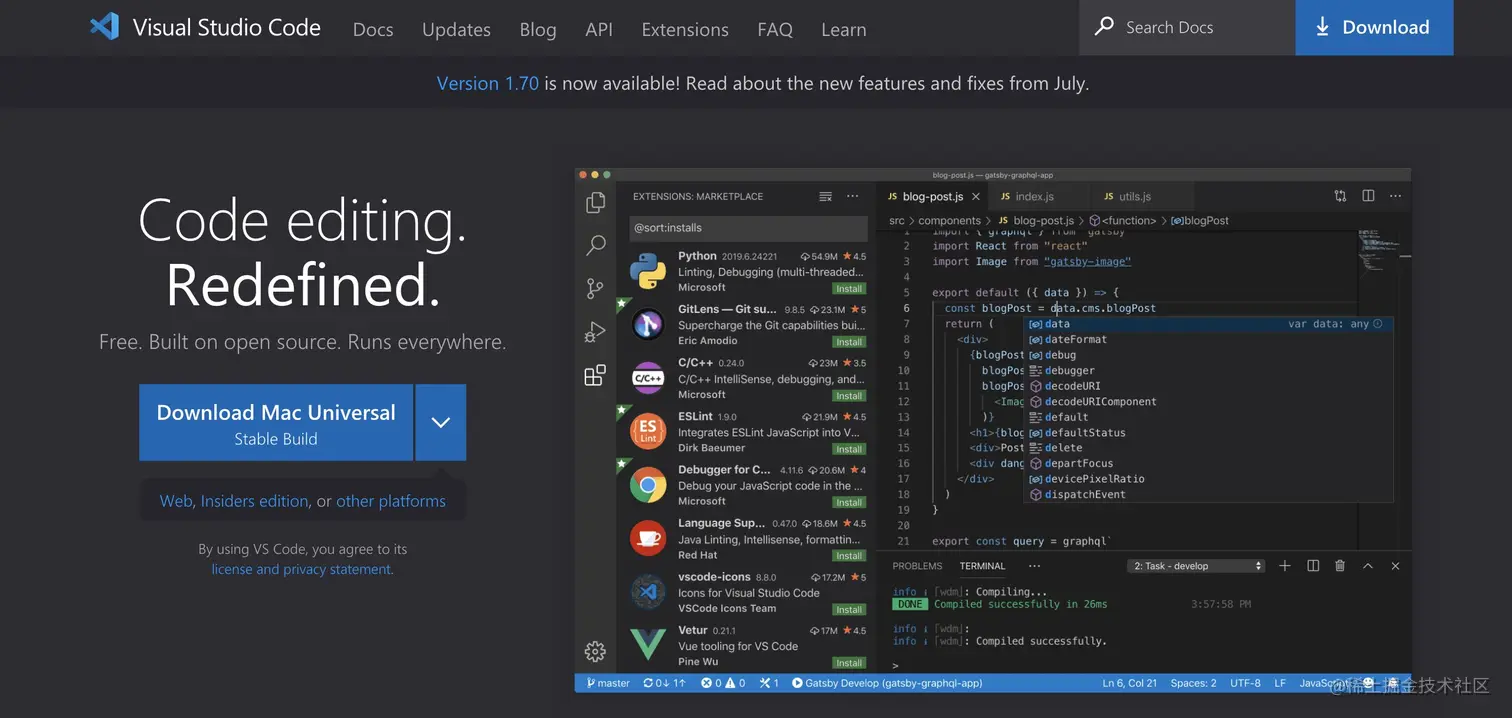Open the API menu item
The width and height of the screenshot is (1512, 718).
tap(599, 30)
